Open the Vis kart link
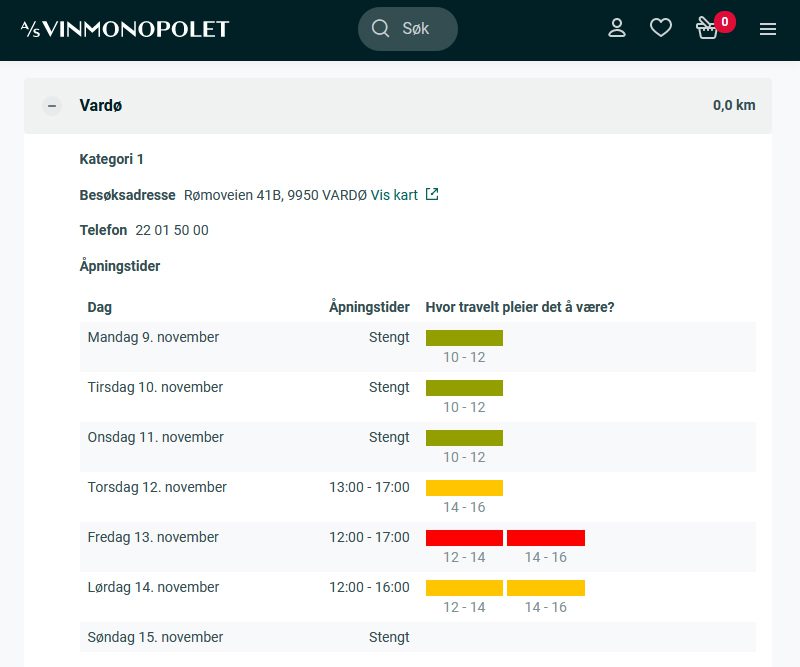This screenshot has height=667, width=800. (x=394, y=195)
